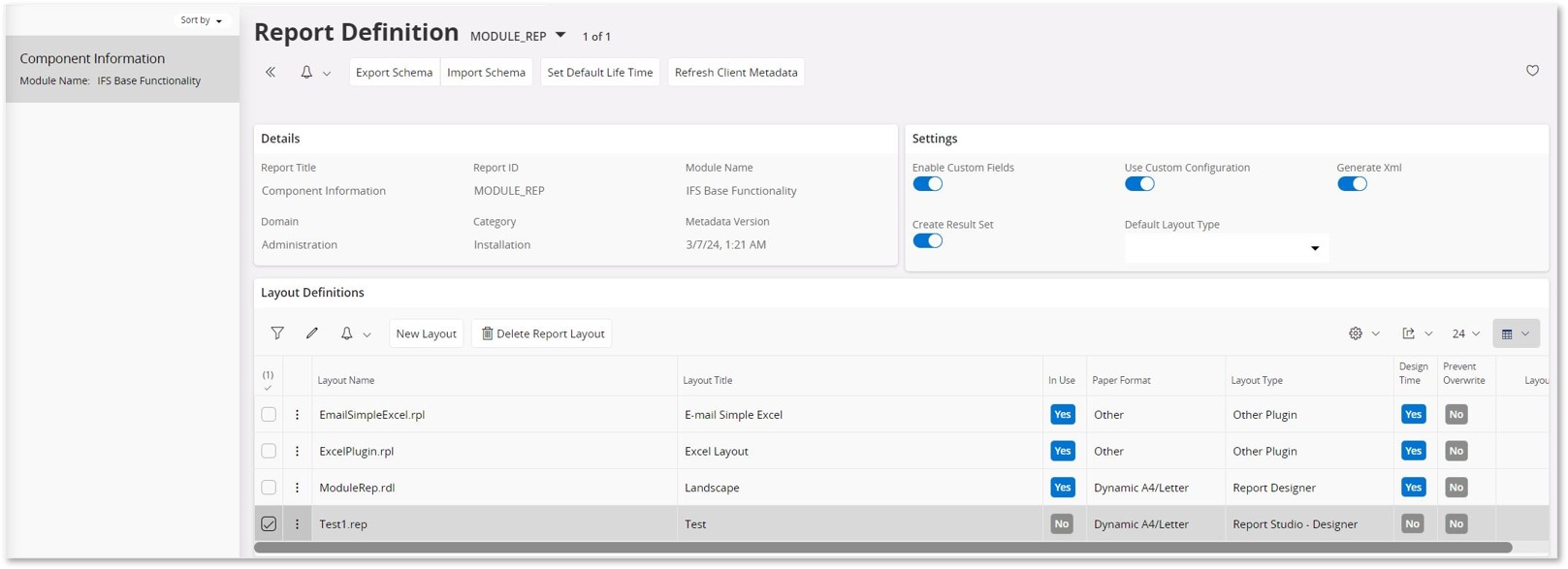Click the horizontal scrollbar under the table
The height and width of the screenshot is (569, 1568).
pyautogui.click(x=882, y=549)
